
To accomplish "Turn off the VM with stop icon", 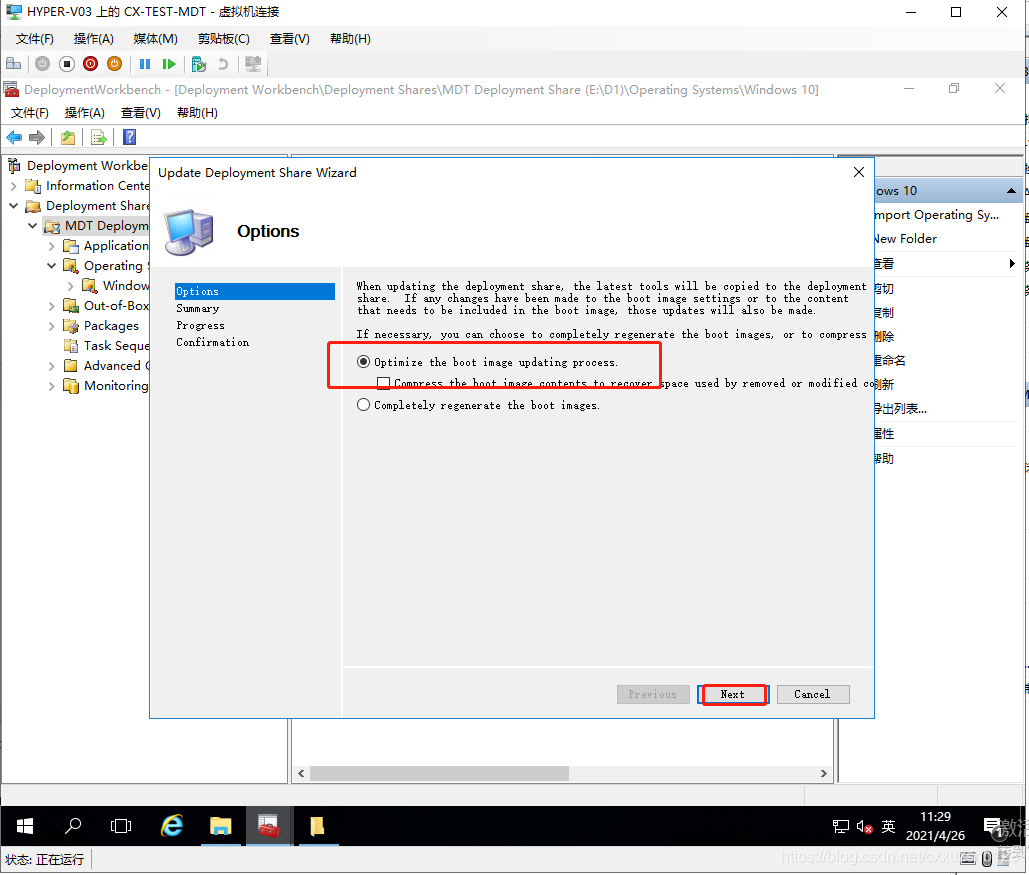I will click(66, 64).
